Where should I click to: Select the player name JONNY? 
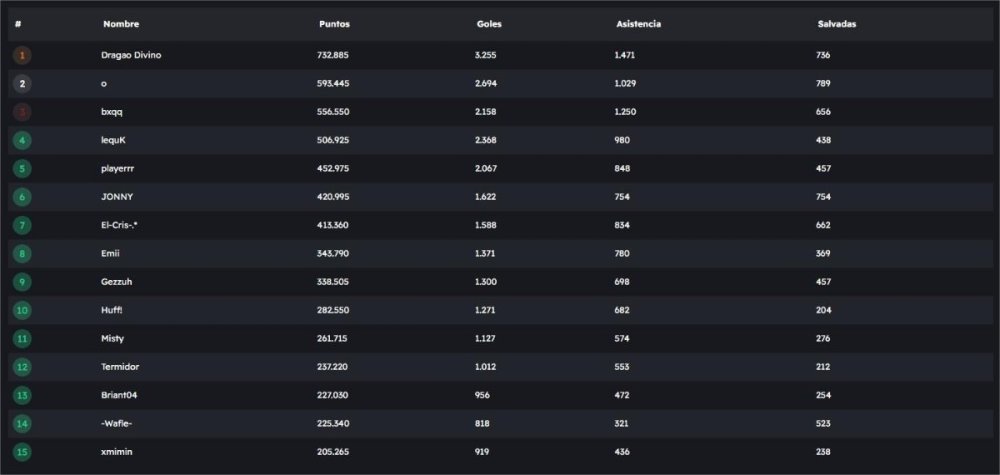tap(117, 197)
